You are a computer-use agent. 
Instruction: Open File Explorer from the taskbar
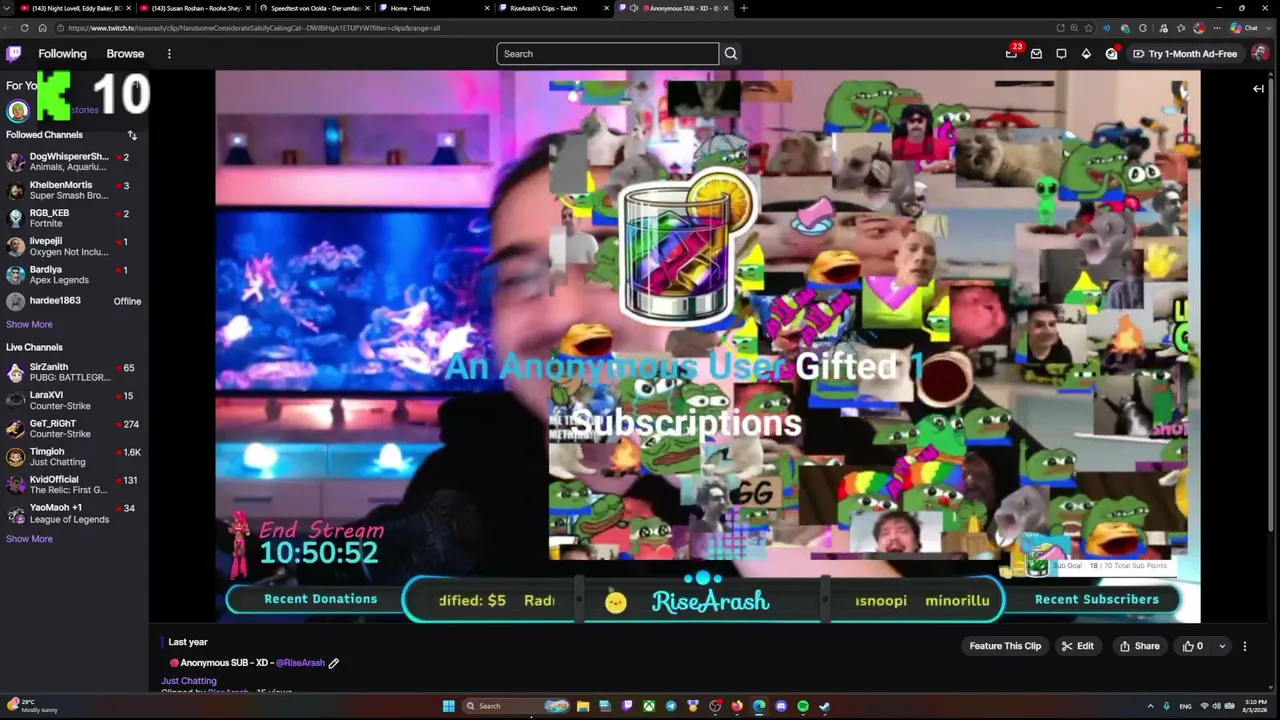583,706
